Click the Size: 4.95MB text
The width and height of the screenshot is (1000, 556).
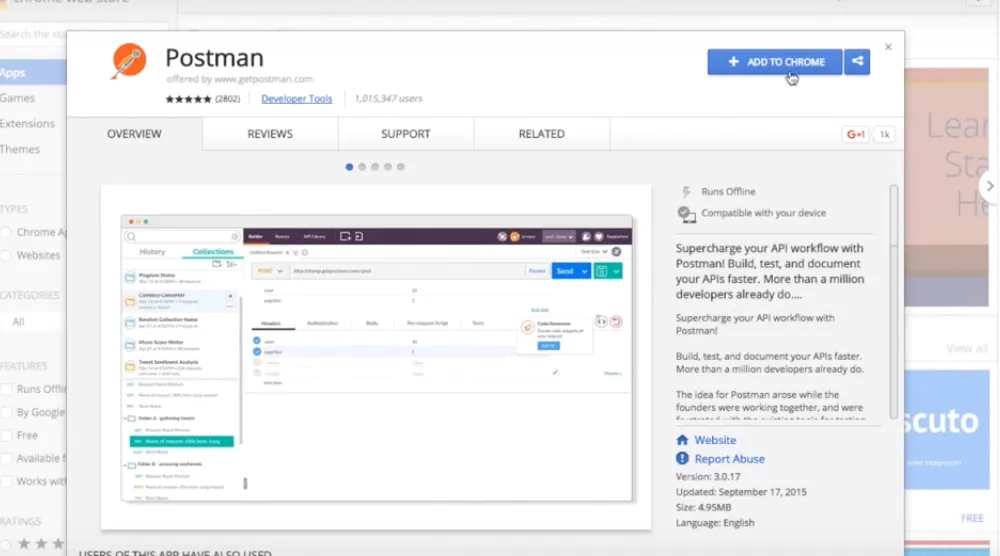[703, 507]
